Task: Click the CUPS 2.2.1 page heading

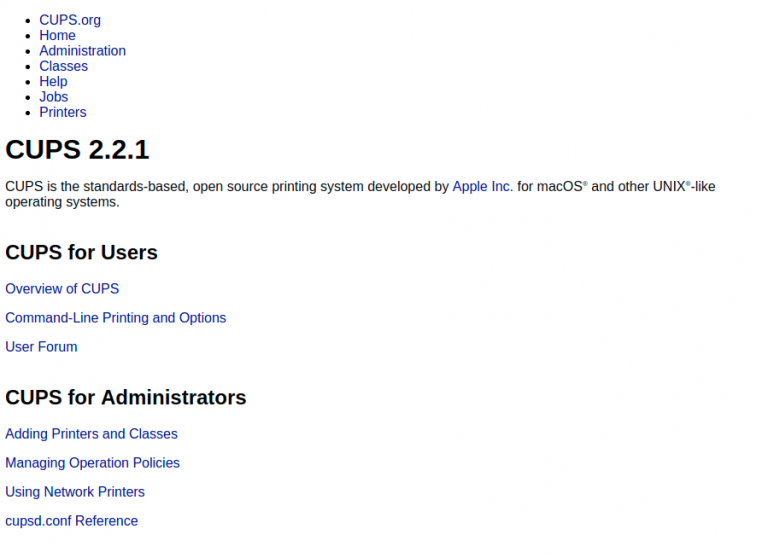Action: [x=77, y=150]
